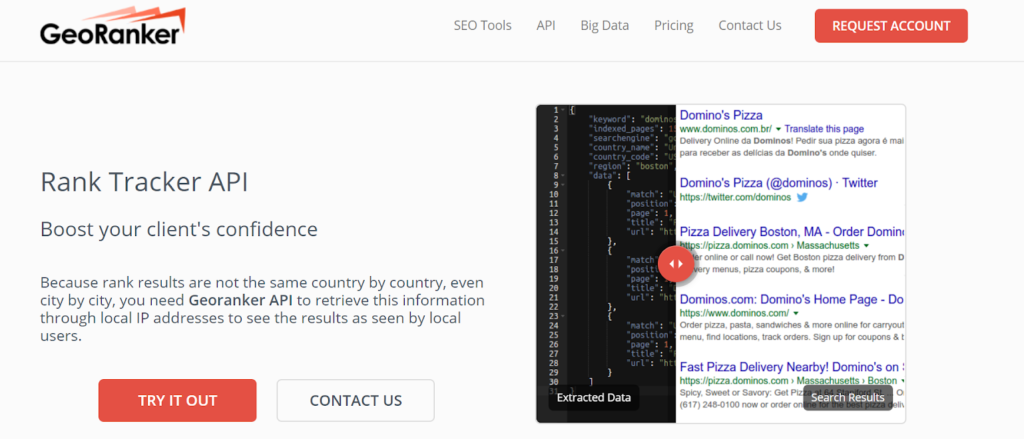Click the Extracted Data label
Screen dimensions: 1024x439
pyautogui.click(x=594, y=397)
